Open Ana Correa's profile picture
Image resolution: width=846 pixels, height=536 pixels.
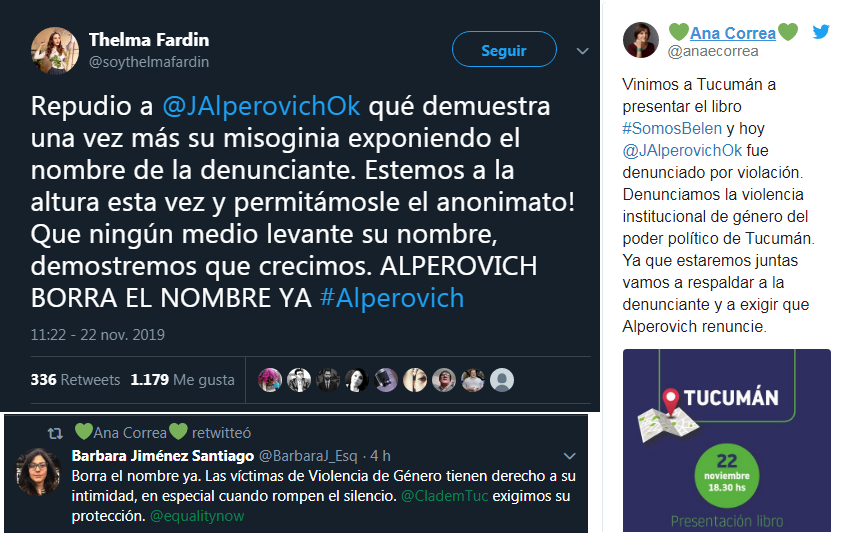point(641,40)
